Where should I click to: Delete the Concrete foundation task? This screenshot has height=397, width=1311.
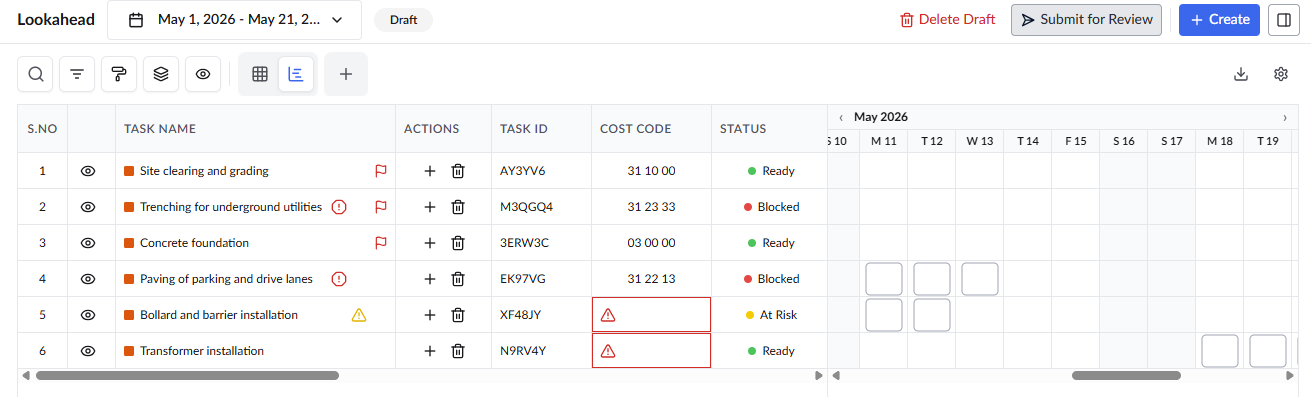click(458, 243)
